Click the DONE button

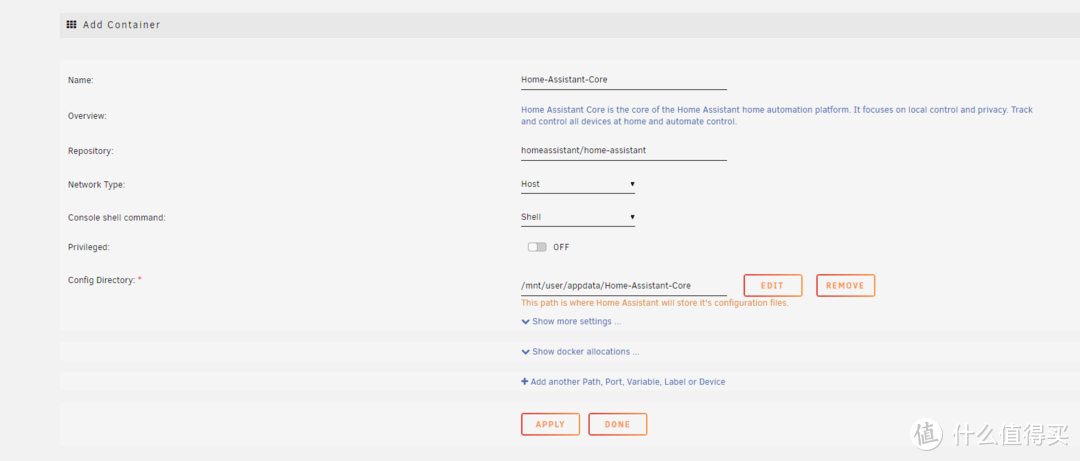pos(618,424)
